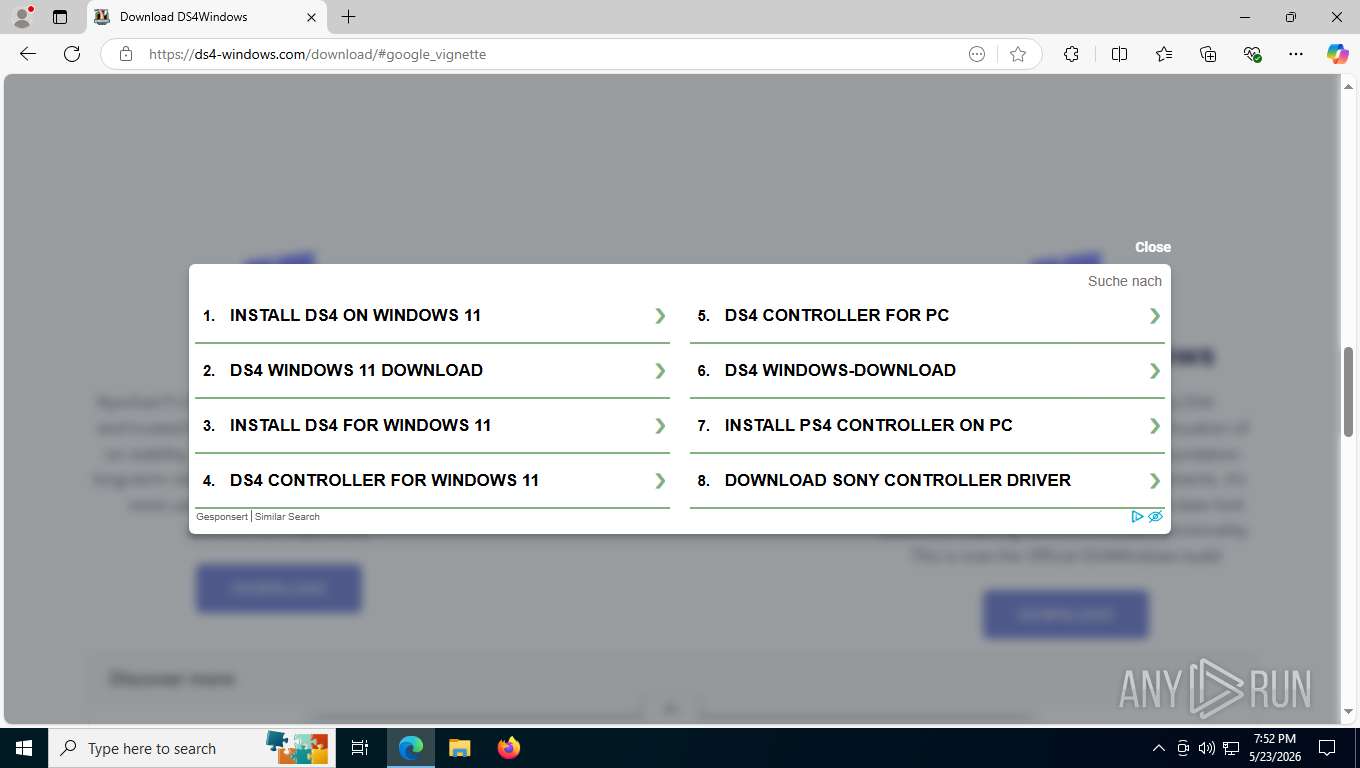Image resolution: width=1360 pixels, height=768 pixels.
Task: Open the Edge profile icon
Action: coord(22,17)
